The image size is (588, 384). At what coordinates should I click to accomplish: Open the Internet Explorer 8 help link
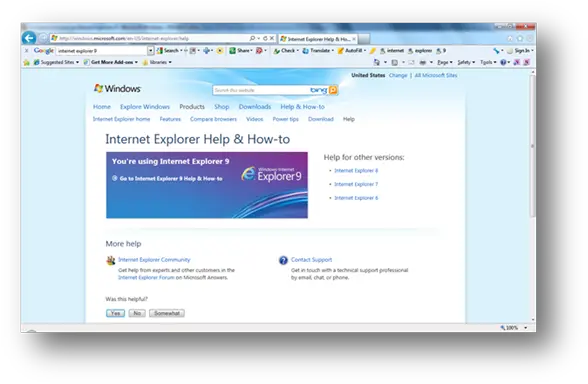pyautogui.click(x=356, y=171)
